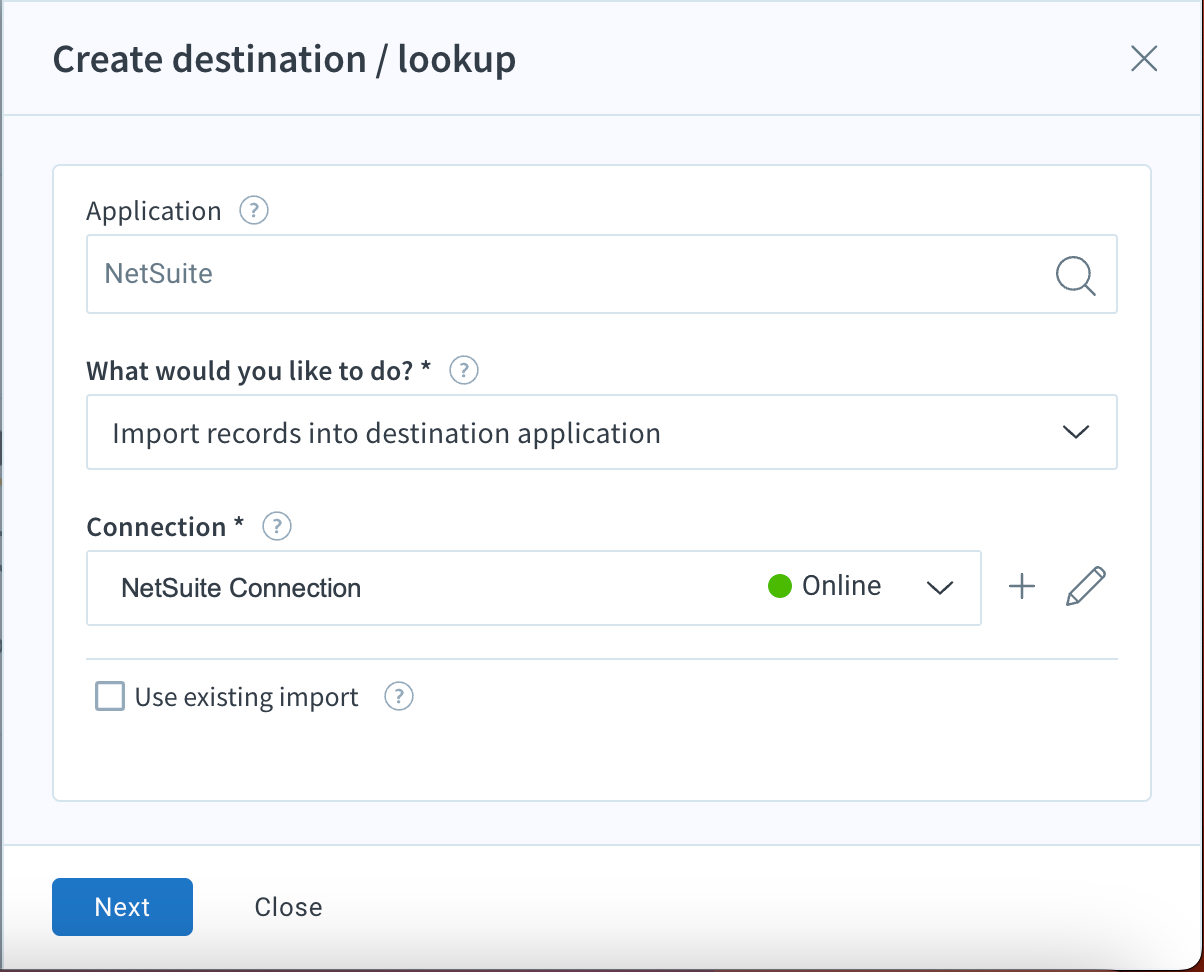This screenshot has width=1204, height=972.
Task: Click the 'What would you like to do?' label
Action: pyautogui.click(x=258, y=371)
